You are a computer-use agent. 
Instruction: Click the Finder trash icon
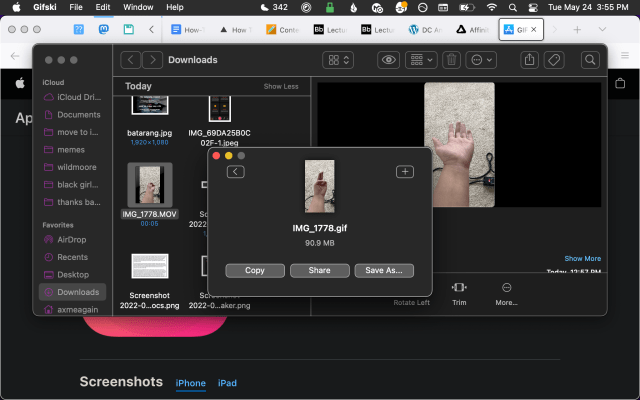[451, 60]
